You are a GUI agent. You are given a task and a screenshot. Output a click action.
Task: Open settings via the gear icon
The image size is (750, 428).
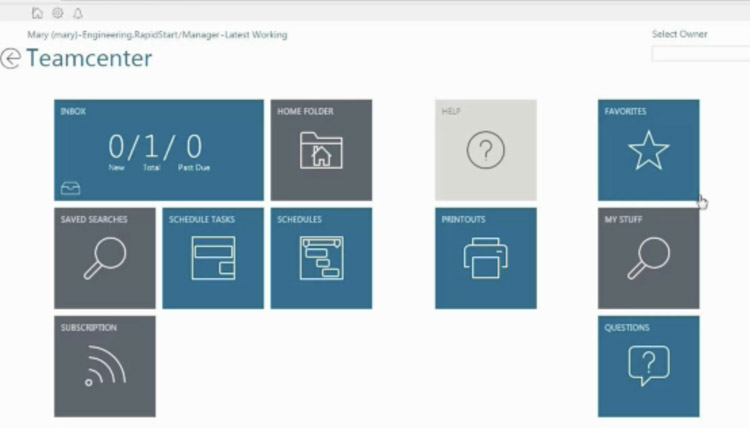point(57,13)
